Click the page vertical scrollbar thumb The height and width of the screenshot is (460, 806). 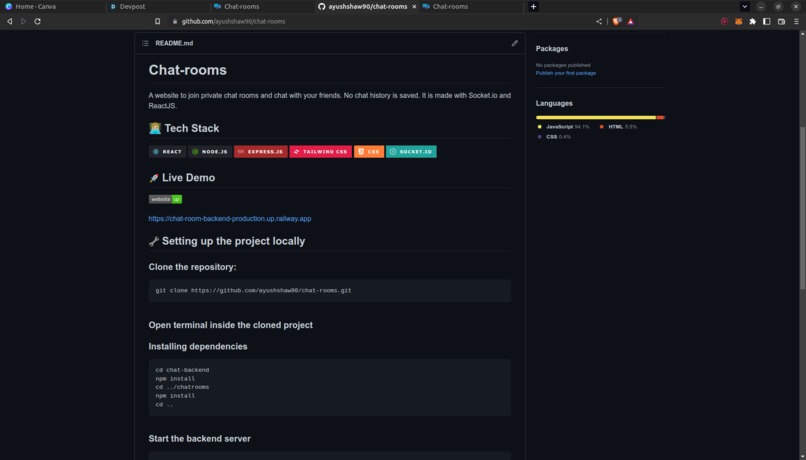802,208
